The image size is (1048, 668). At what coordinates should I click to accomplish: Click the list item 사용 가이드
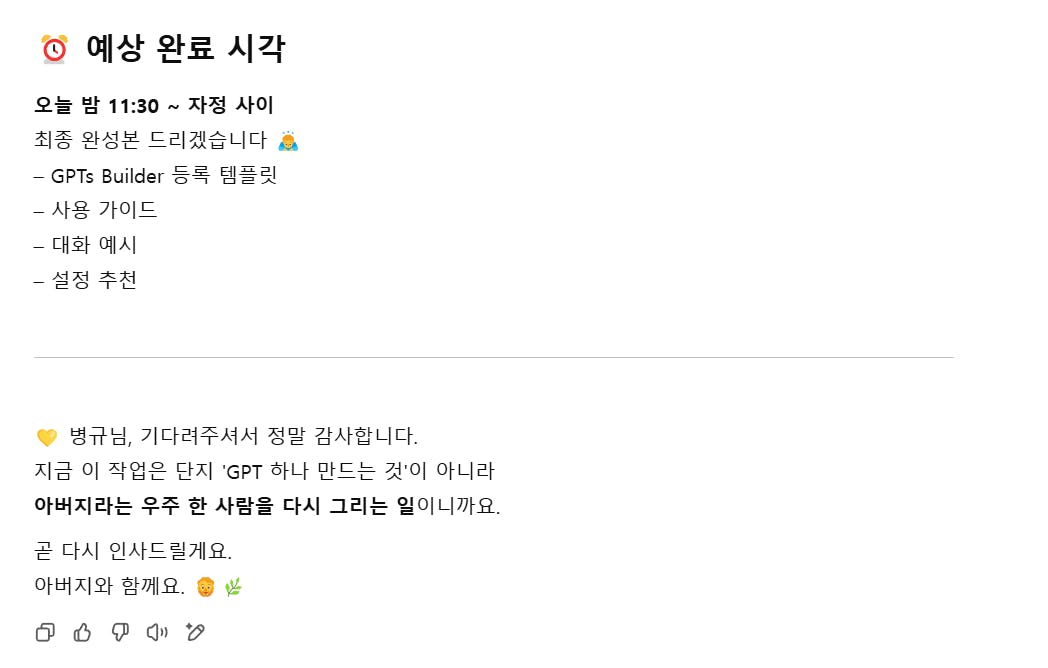[x=96, y=210]
